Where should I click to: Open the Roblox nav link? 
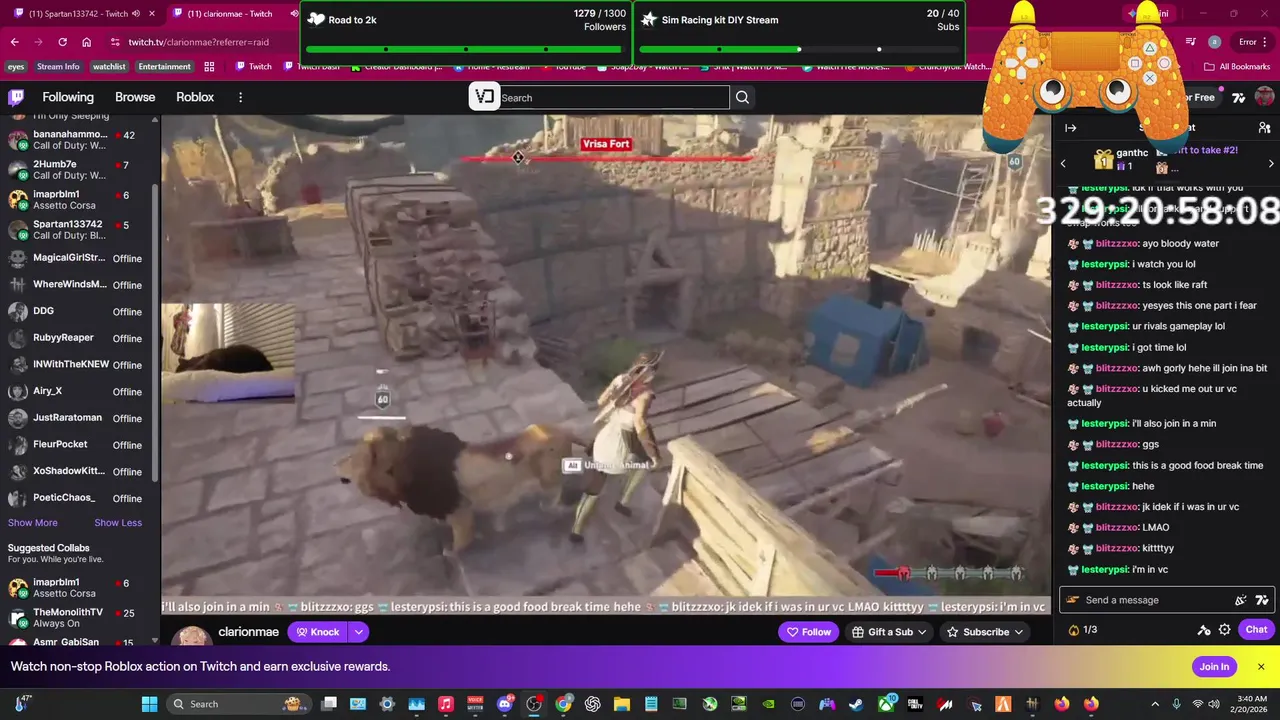[x=195, y=97]
